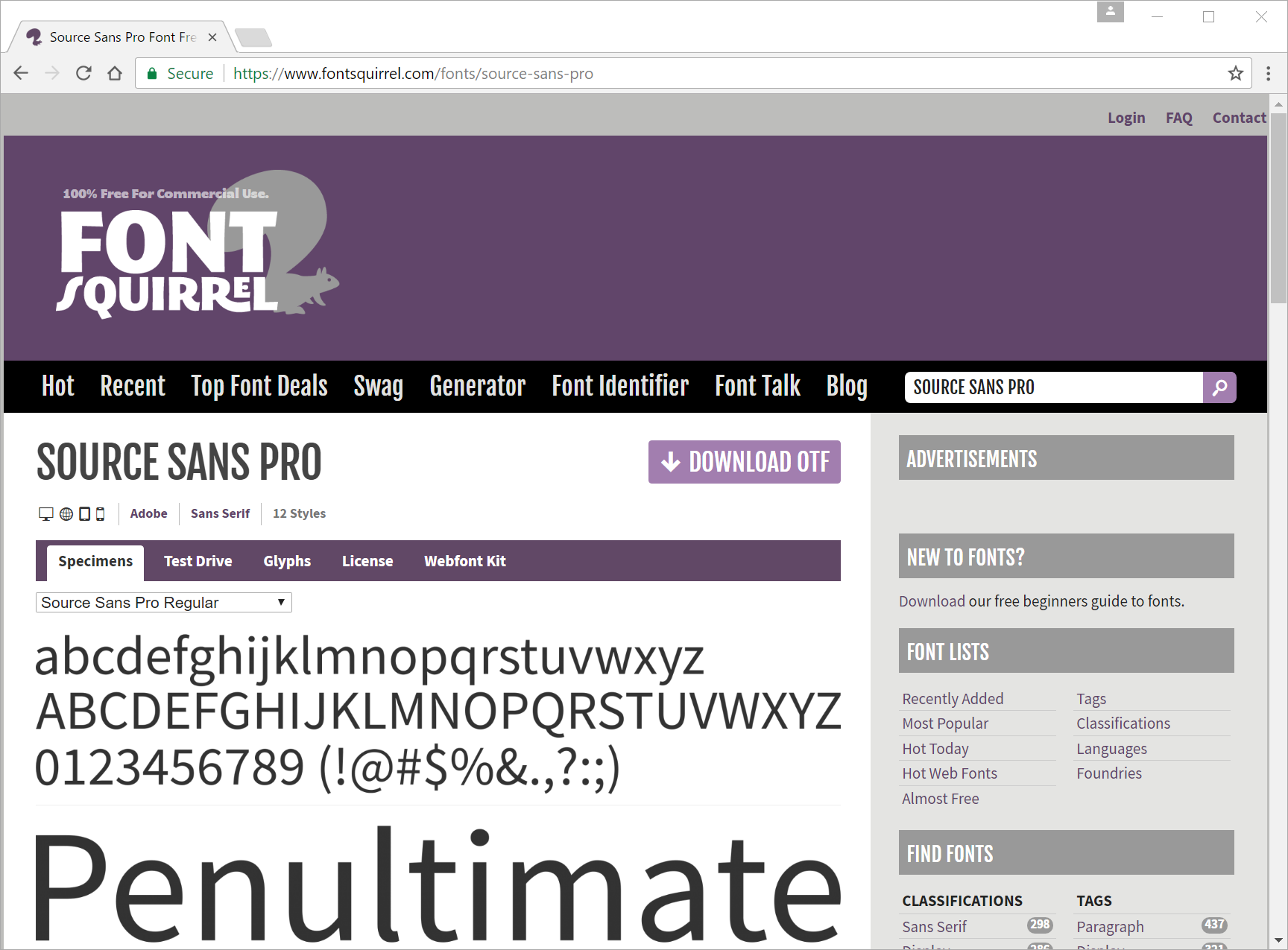The height and width of the screenshot is (950, 1288).
Task: Close the Source Sans Pro browser tab
Action: point(212,37)
